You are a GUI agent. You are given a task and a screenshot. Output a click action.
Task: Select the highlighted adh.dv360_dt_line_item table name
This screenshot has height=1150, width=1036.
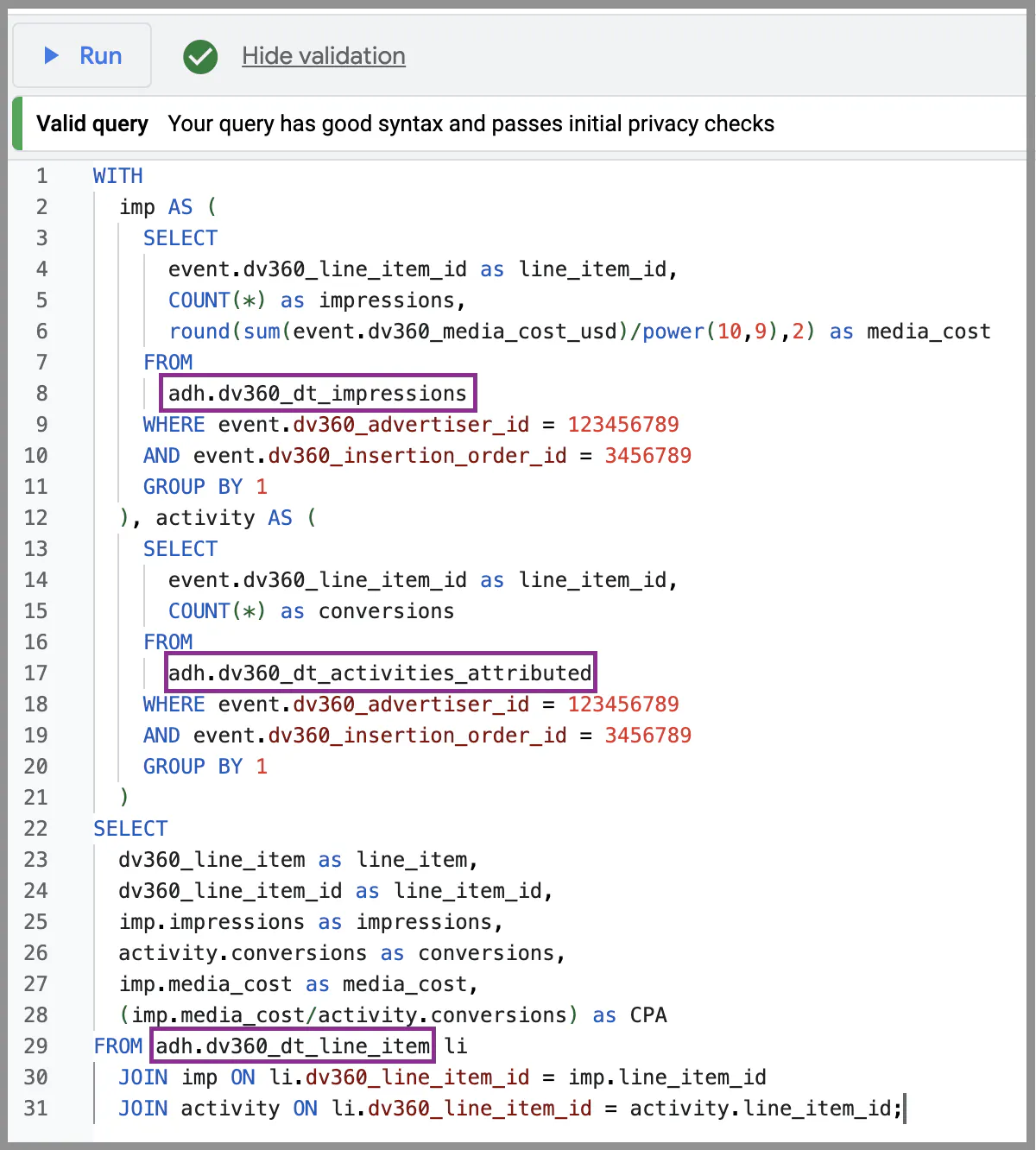pyautogui.click(x=292, y=1046)
